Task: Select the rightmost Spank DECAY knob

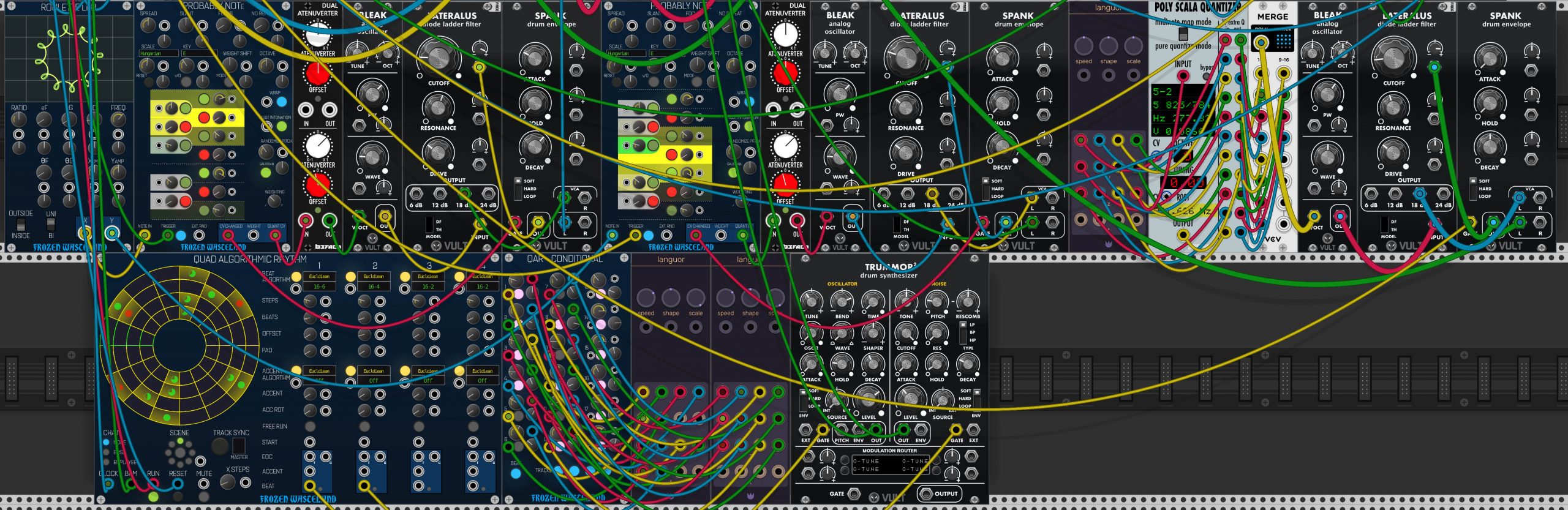Action: tap(1490, 146)
